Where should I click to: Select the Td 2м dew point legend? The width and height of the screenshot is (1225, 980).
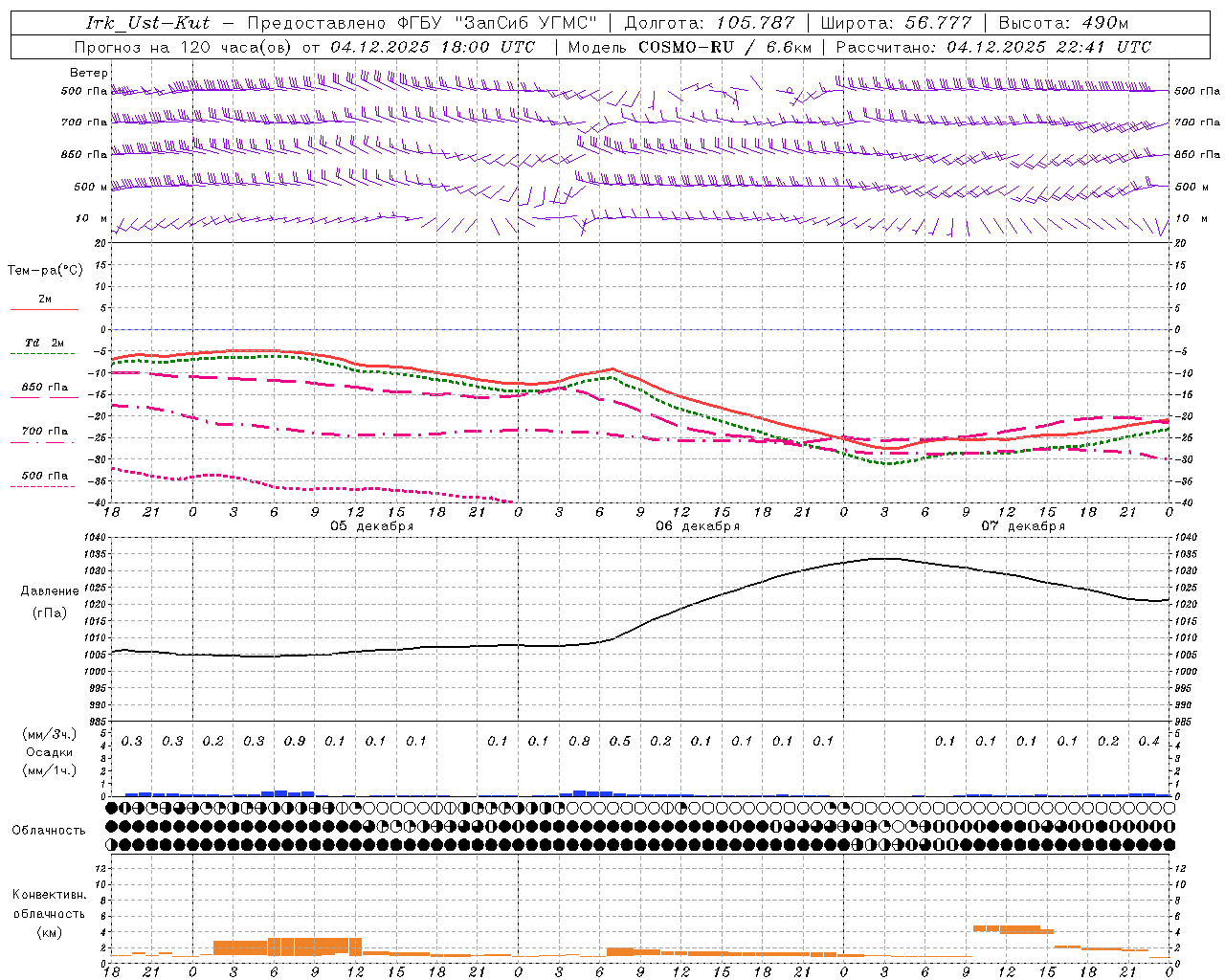(x=44, y=346)
